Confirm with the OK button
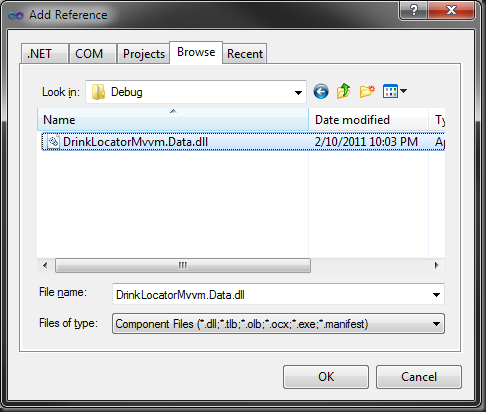 click(326, 377)
